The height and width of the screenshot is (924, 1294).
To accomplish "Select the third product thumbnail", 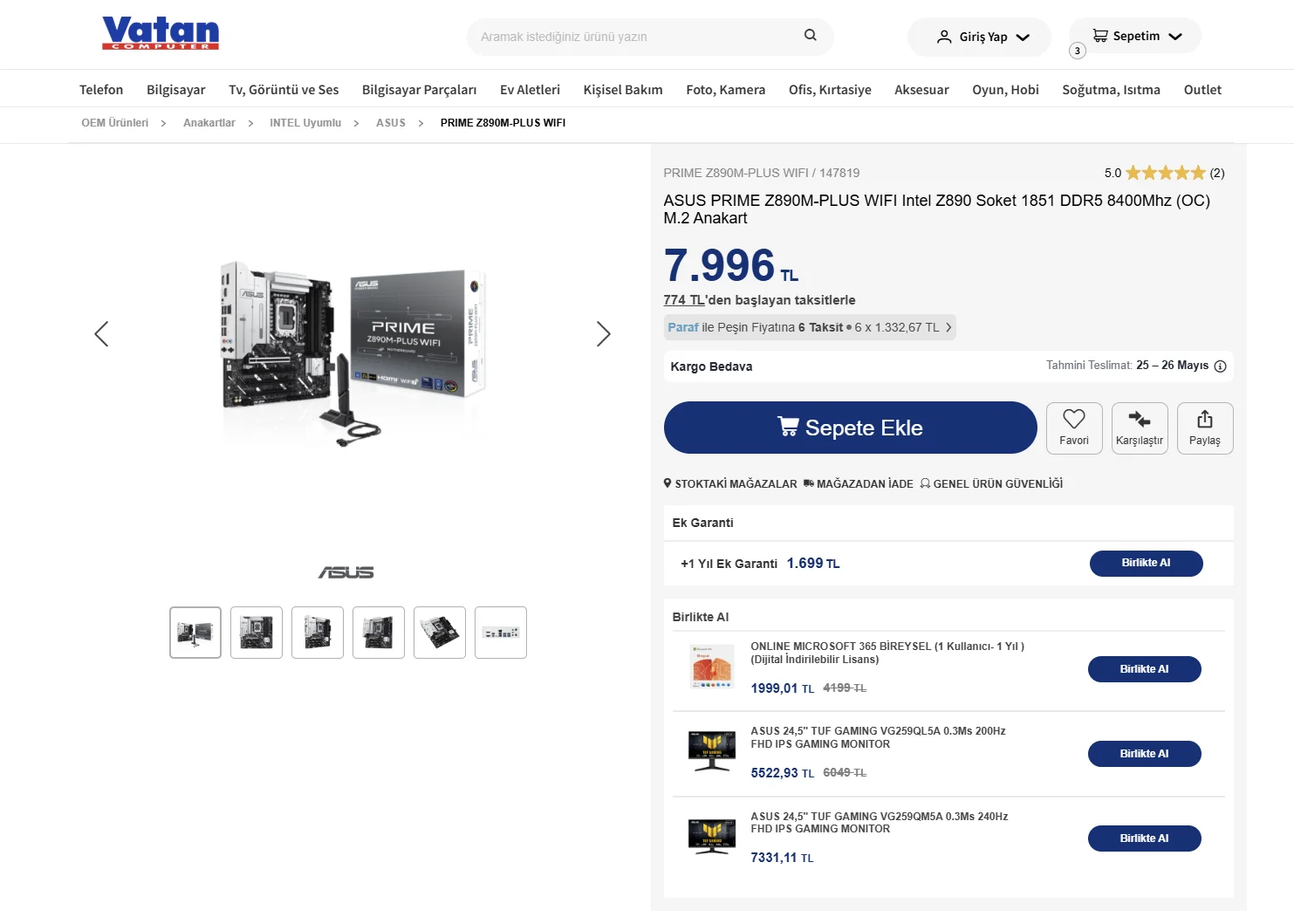I will (318, 633).
